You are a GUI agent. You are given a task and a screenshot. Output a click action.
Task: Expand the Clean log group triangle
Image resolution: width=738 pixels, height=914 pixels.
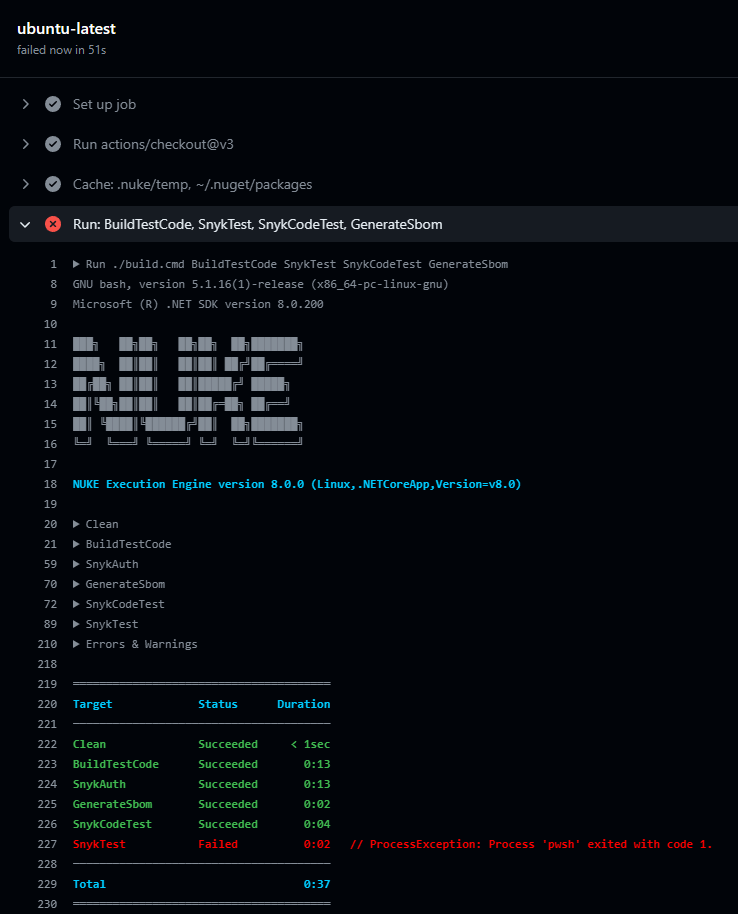[x=78, y=524]
